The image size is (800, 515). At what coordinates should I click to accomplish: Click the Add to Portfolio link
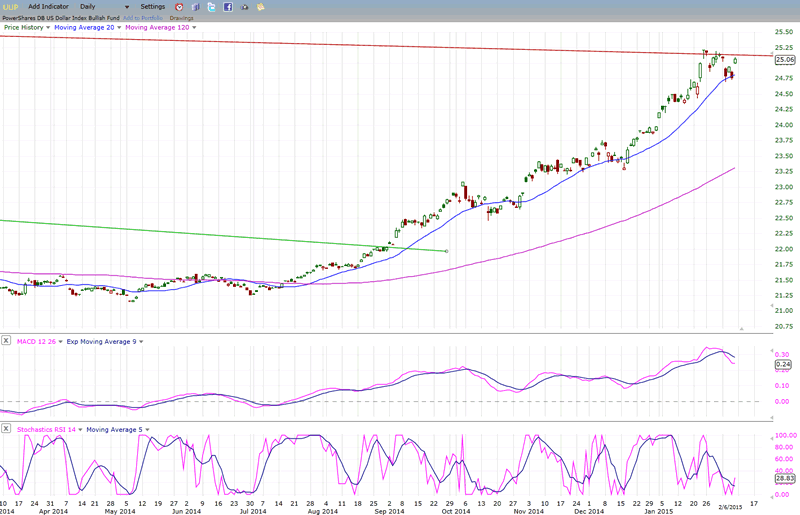(x=143, y=18)
